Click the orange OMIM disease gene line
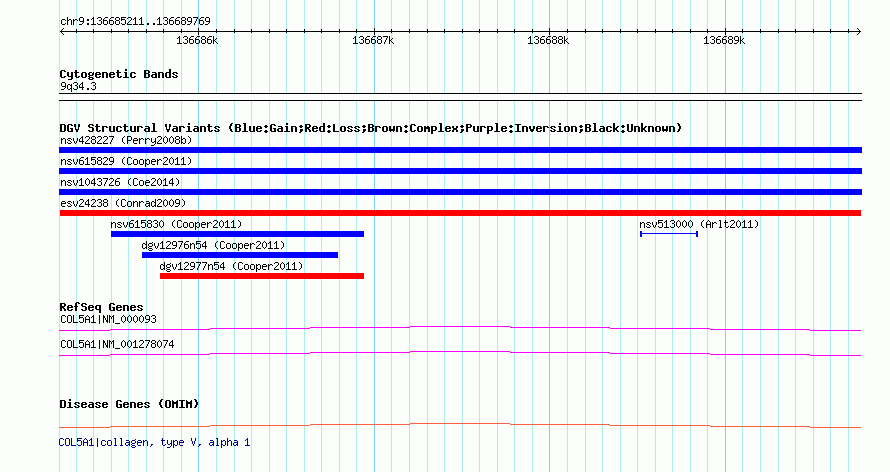The width and height of the screenshot is (890, 472). (x=460, y=425)
